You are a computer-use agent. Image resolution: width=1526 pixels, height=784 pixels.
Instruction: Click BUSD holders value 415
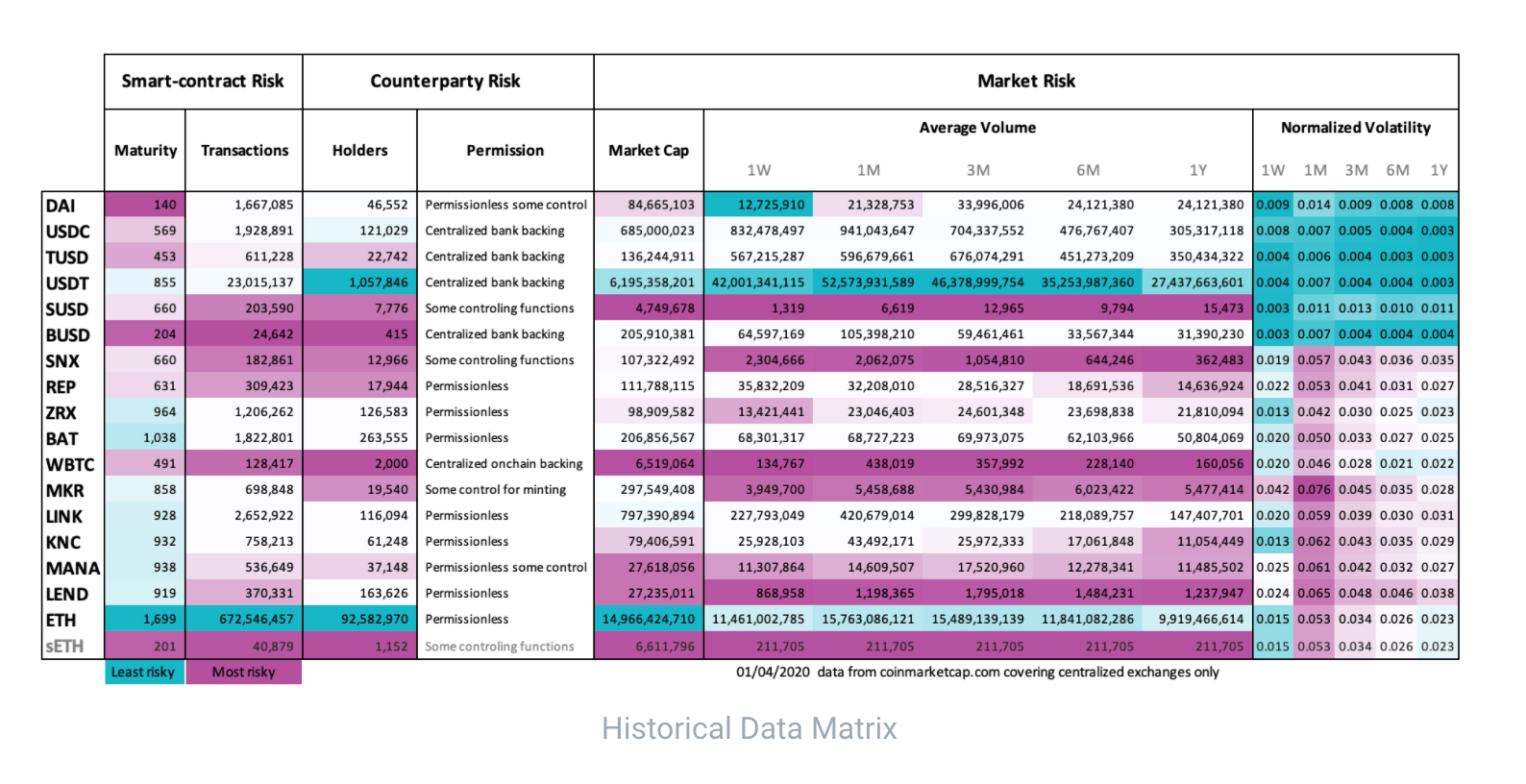coord(397,334)
